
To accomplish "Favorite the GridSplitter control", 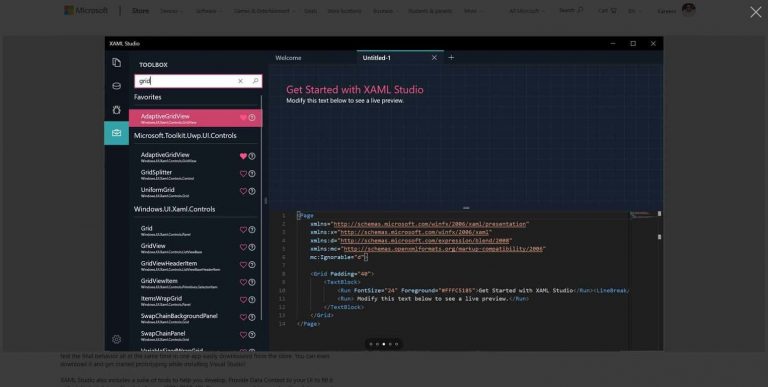I will [243, 174].
